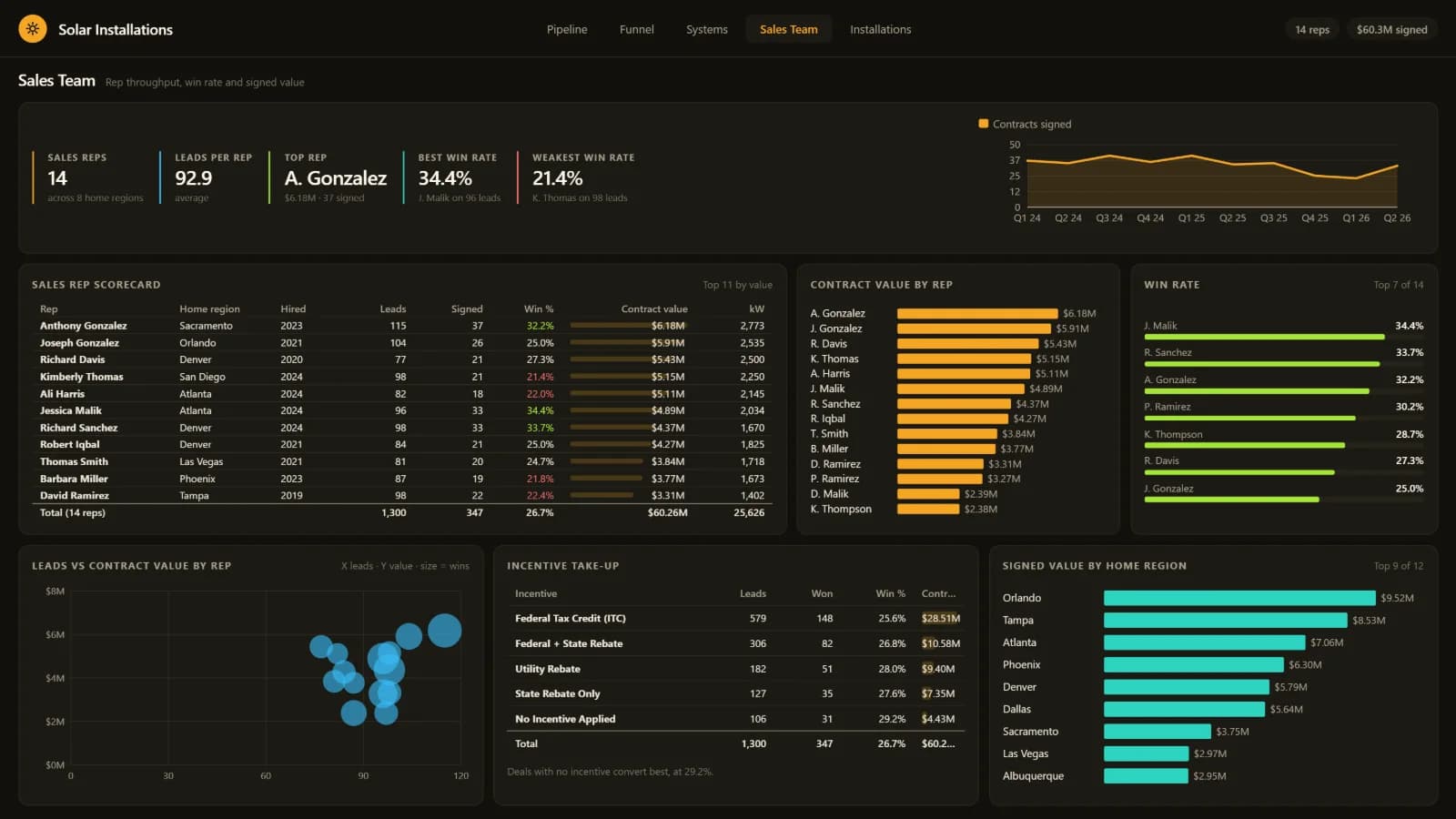The width and height of the screenshot is (1456, 819).
Task: Sort scorecard by the Hired column header
Action: [293, 309]
